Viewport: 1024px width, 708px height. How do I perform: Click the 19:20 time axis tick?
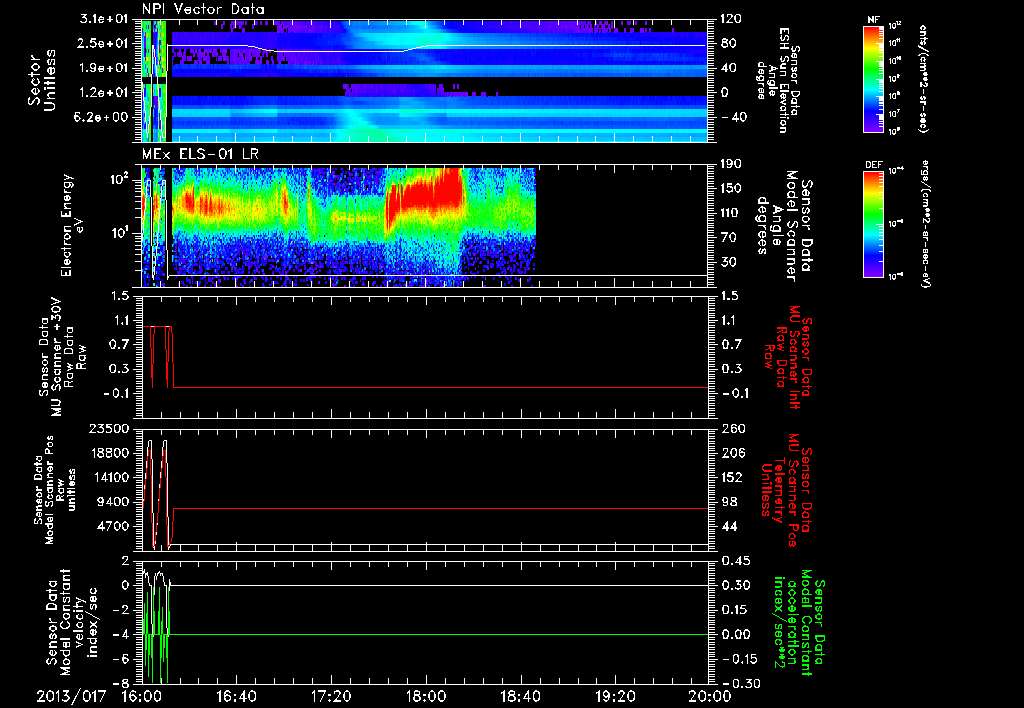click(615, 696)
